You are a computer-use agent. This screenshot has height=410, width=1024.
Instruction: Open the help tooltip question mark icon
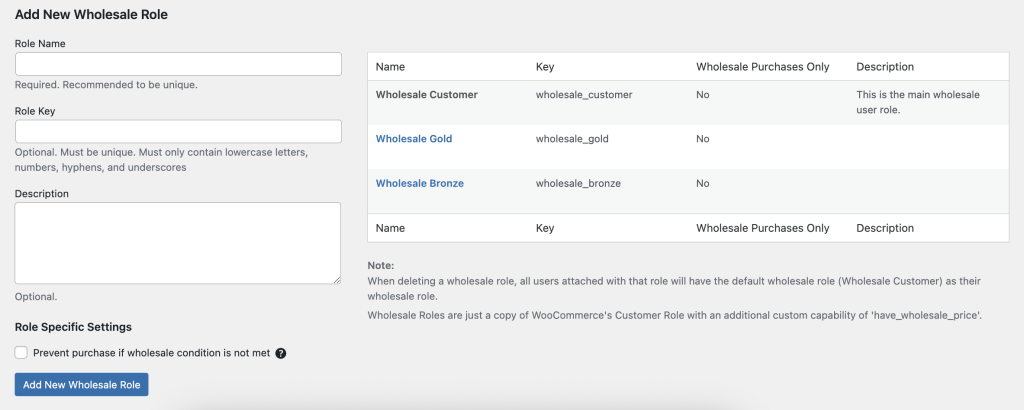281,353
